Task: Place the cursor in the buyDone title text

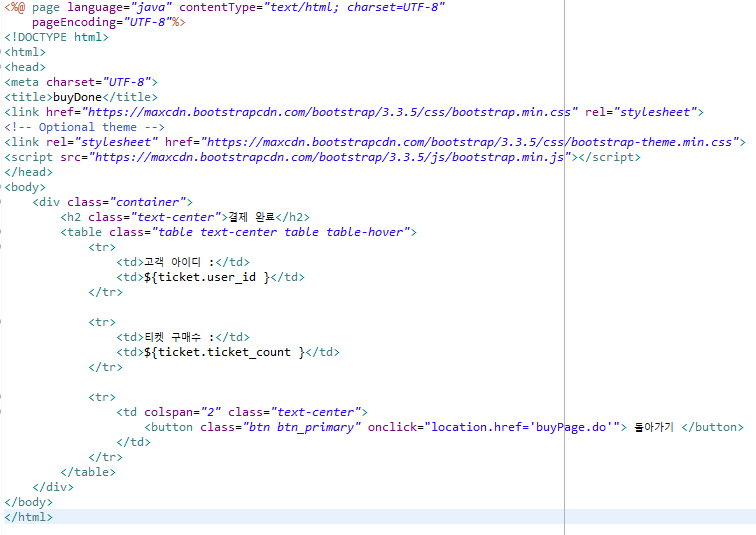Action: click(x=77, y=97)
